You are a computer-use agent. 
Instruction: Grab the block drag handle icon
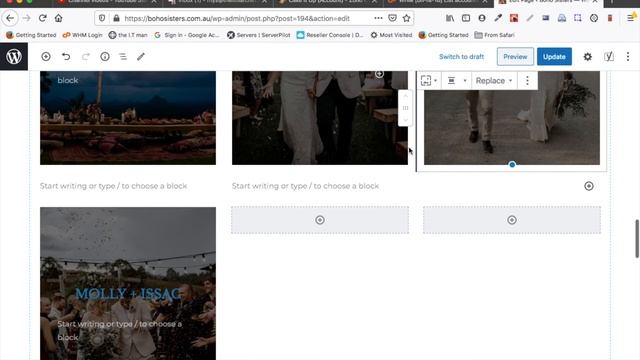[x=405, y=108]
